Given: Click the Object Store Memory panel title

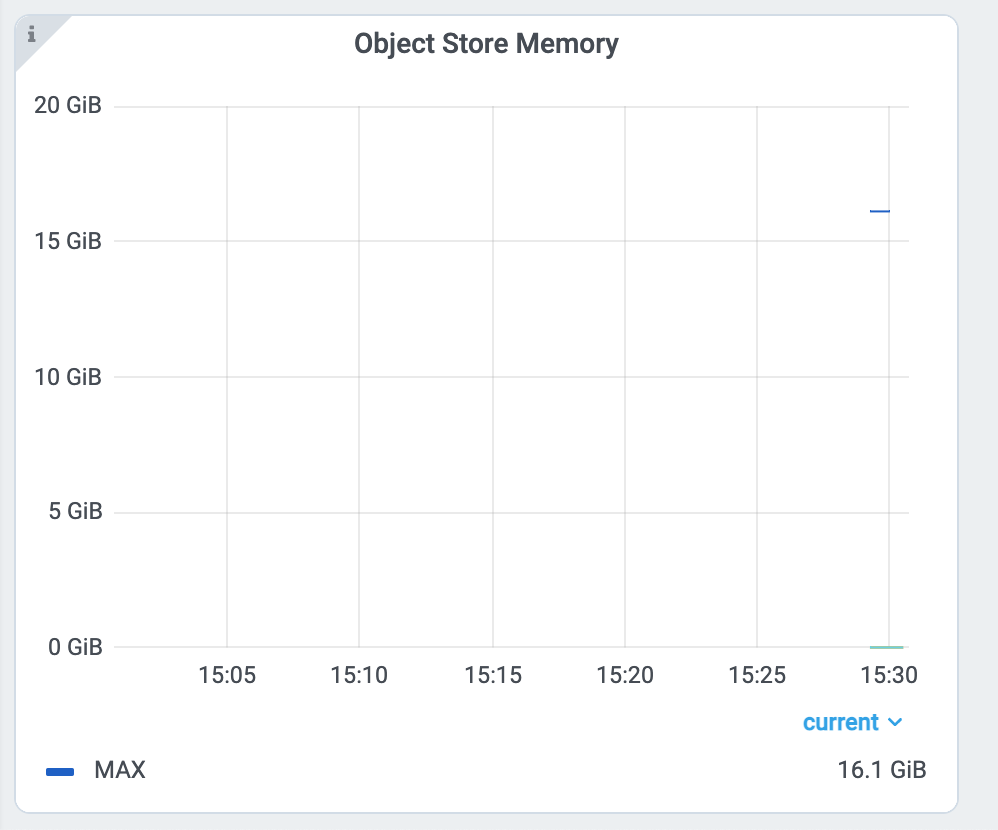Looking at the screenshot, I should point(485,43).
